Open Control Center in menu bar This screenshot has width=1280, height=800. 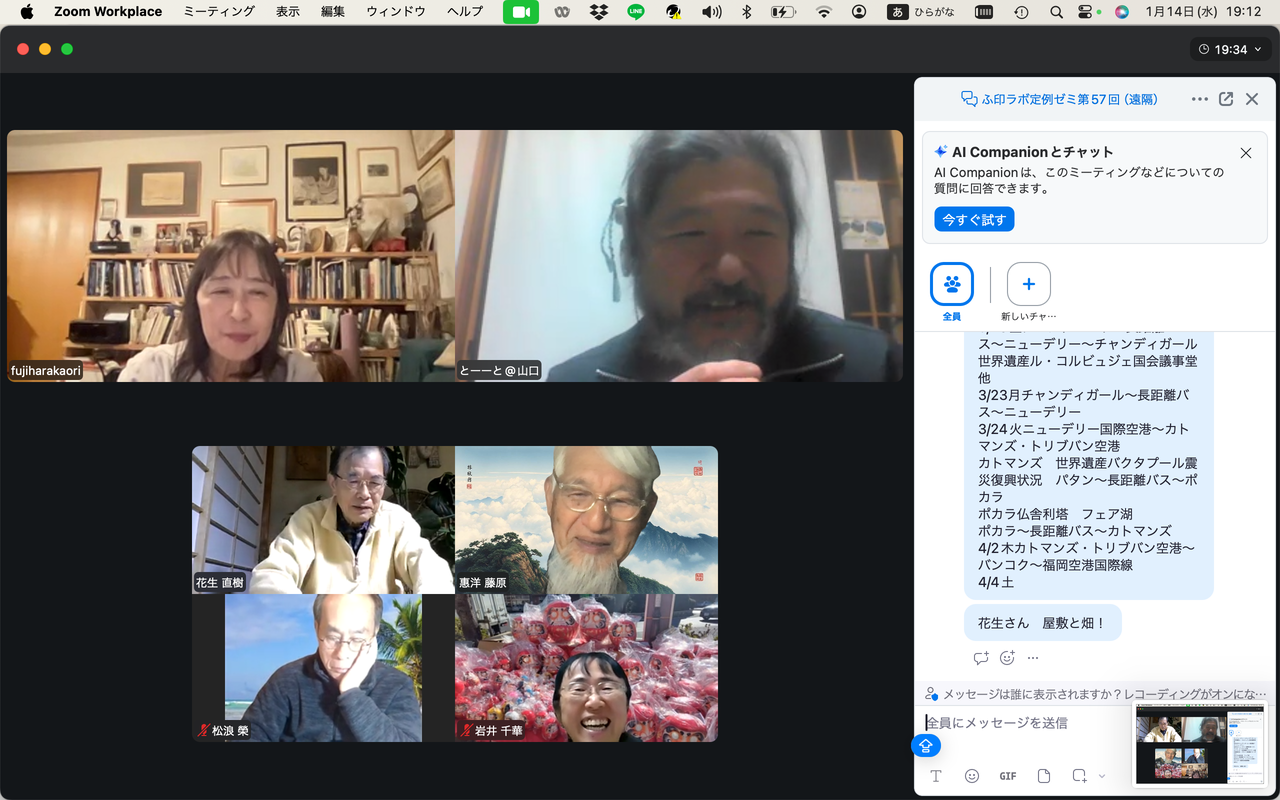pyautogui.click(x=1087, y=12)
